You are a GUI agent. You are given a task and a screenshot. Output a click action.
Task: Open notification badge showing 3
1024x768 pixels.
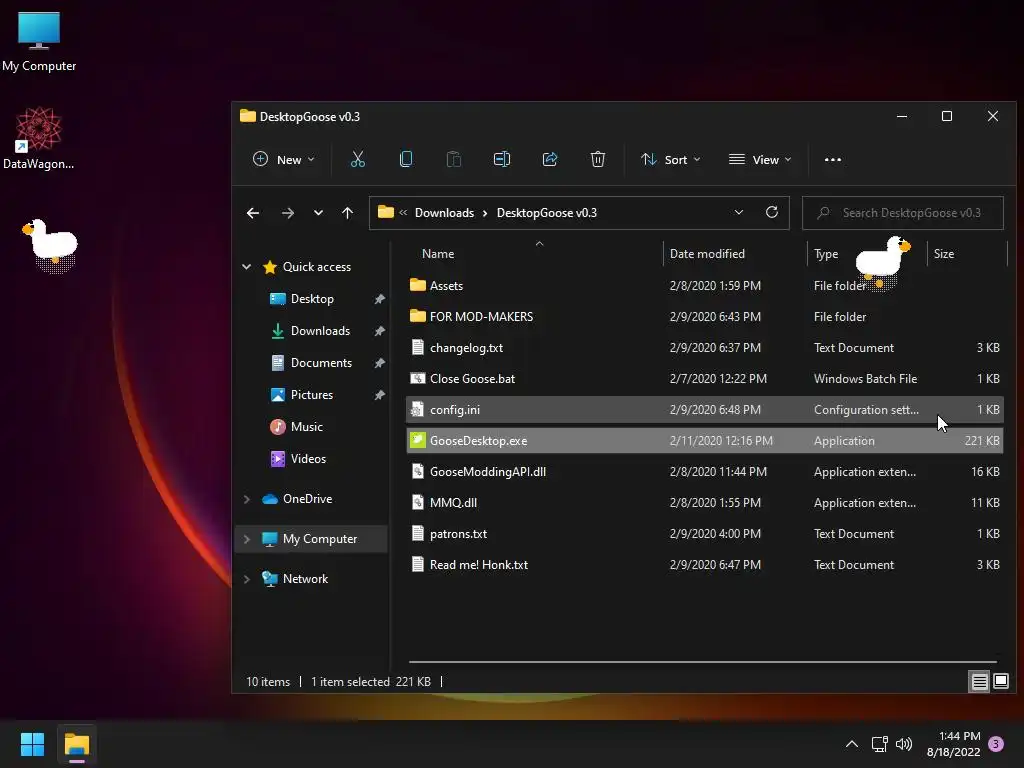pos(996,744)
